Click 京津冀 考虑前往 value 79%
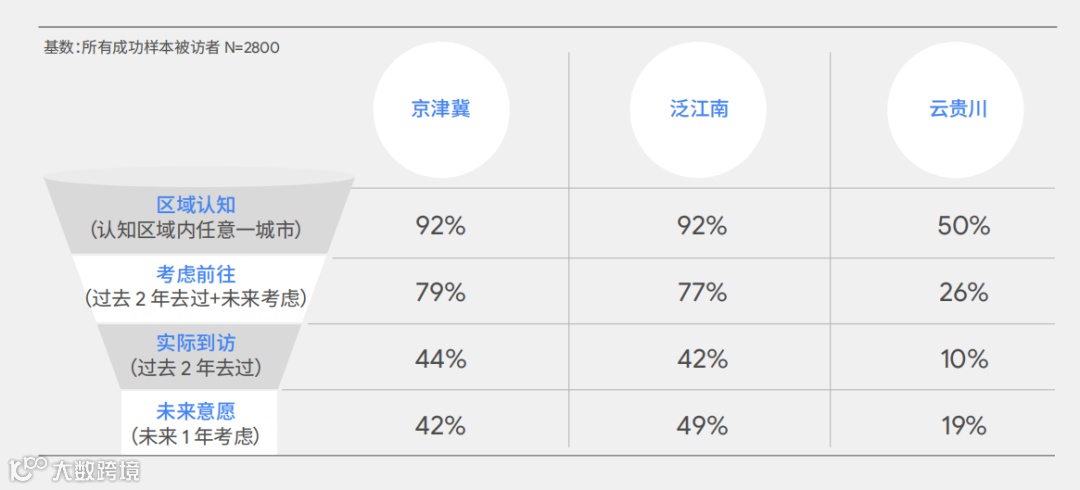Image resolution: width=1080 pixels, height=490 pixels. coord(441,294)
